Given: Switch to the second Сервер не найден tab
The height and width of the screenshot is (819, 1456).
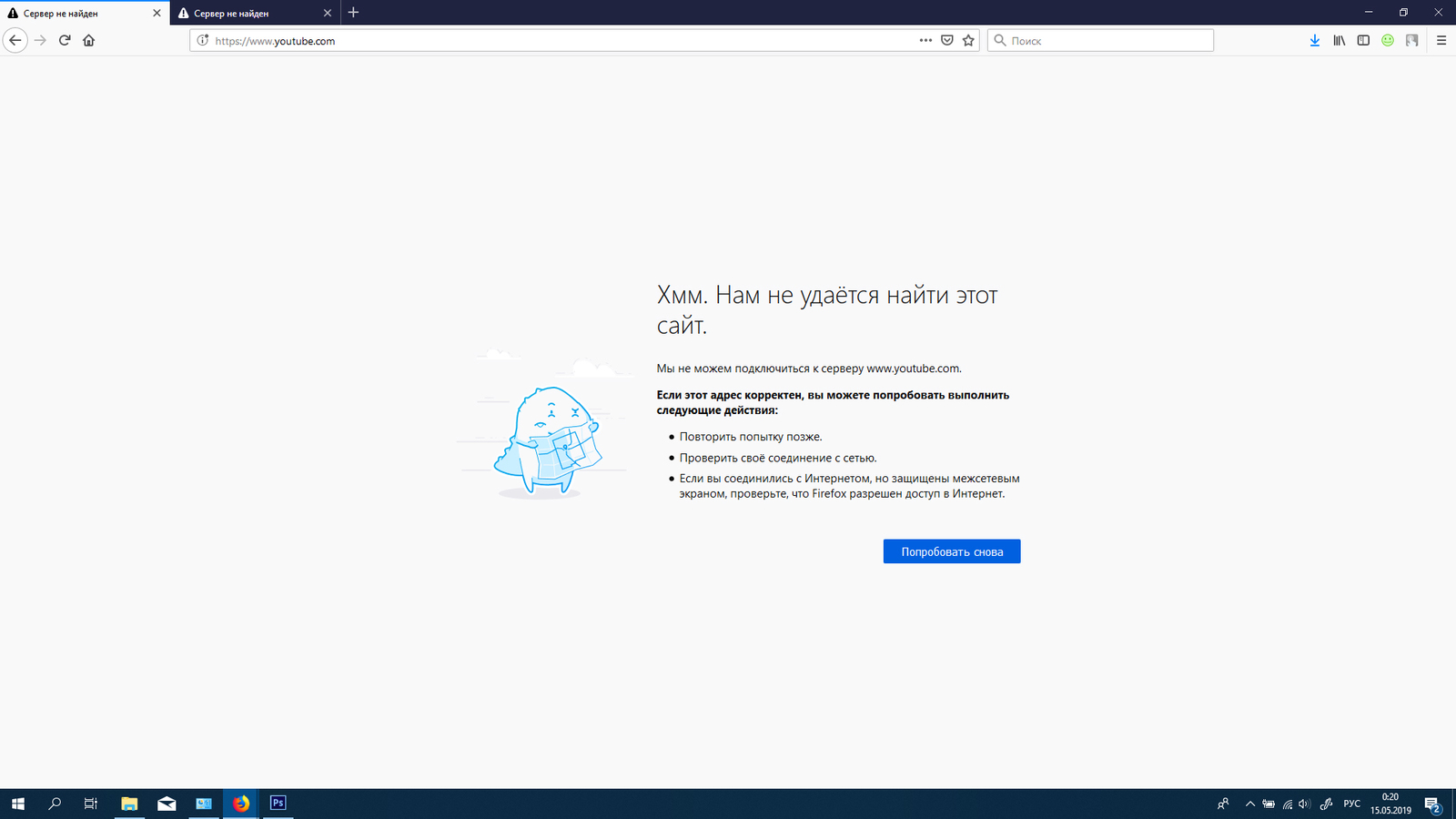Looking at the screenshot, I should [x=255, y=13].
